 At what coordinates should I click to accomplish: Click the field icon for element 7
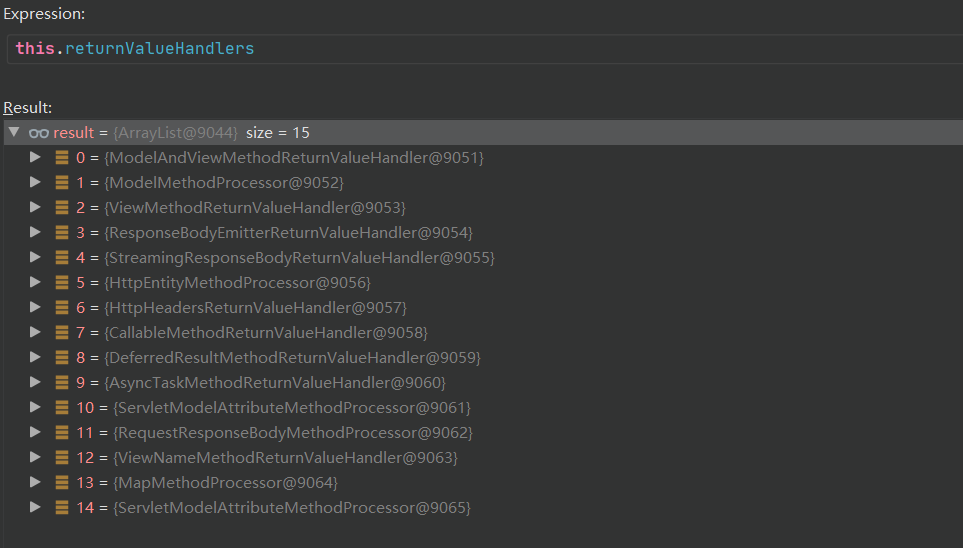[x=62, y=333]
